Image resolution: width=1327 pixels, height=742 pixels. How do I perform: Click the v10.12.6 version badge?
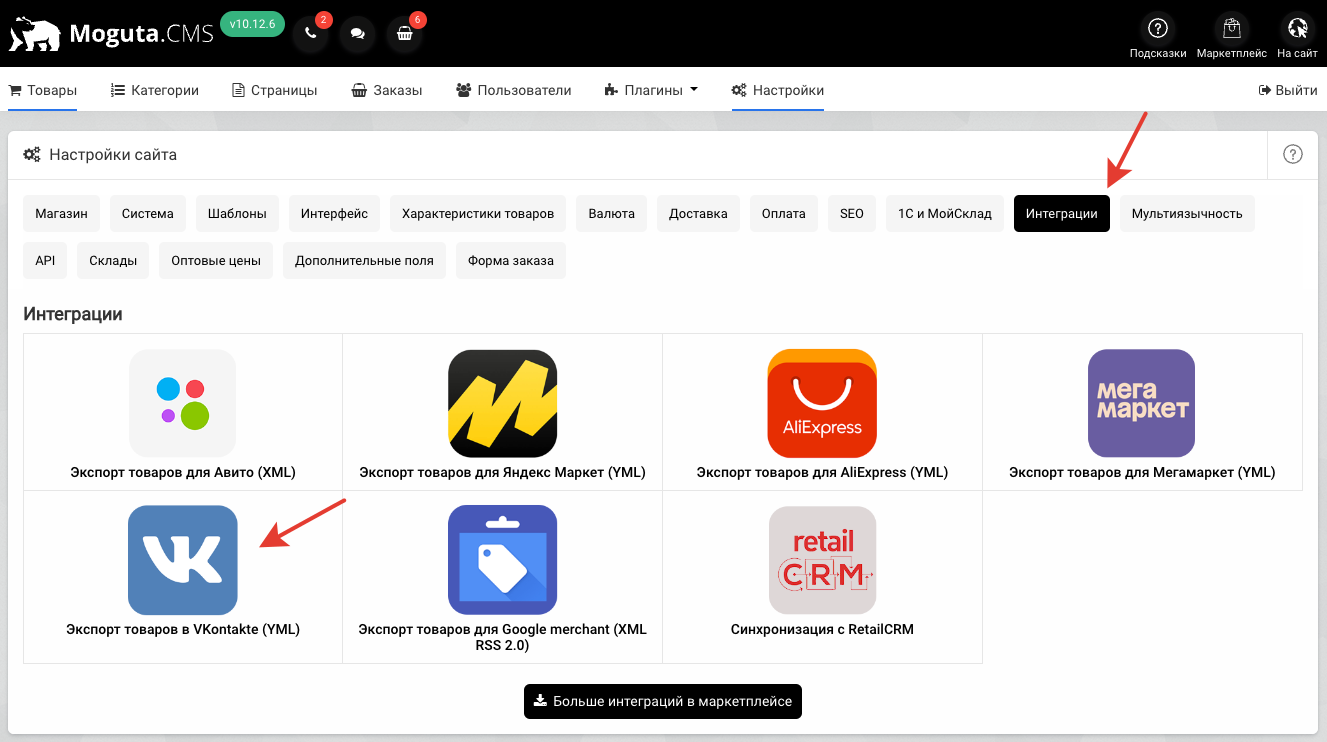(x=252, y=24)
